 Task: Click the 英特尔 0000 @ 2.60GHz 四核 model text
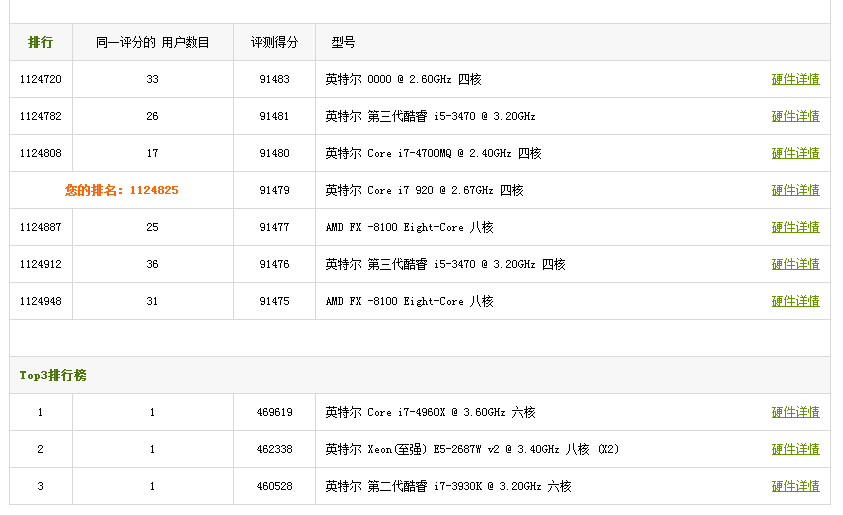[x=403, y=79]
